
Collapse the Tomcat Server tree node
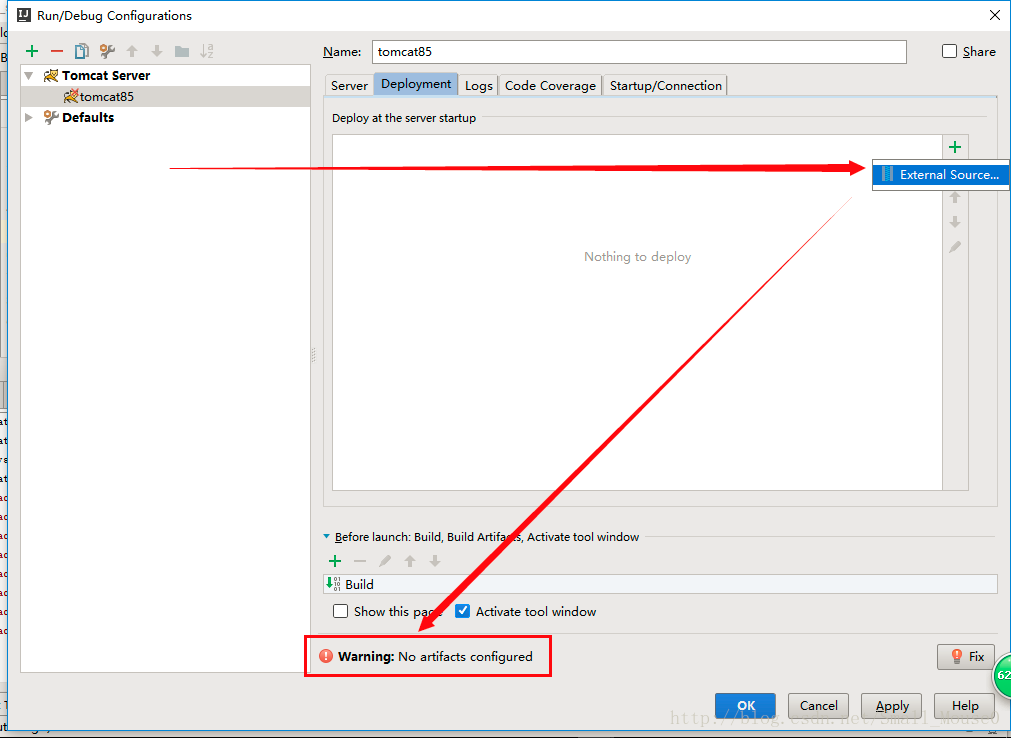pyautogui.click(x=28, y=75)
